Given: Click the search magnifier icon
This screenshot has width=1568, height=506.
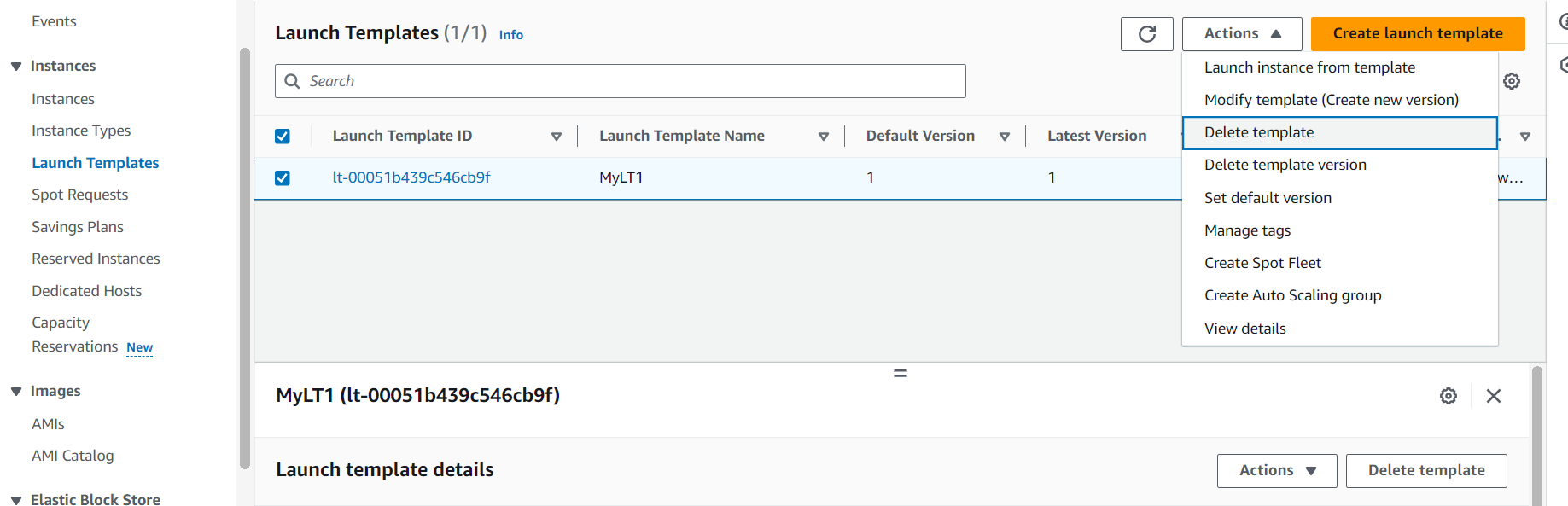Looking at the screenshot, I should click(x=292, y=81).
